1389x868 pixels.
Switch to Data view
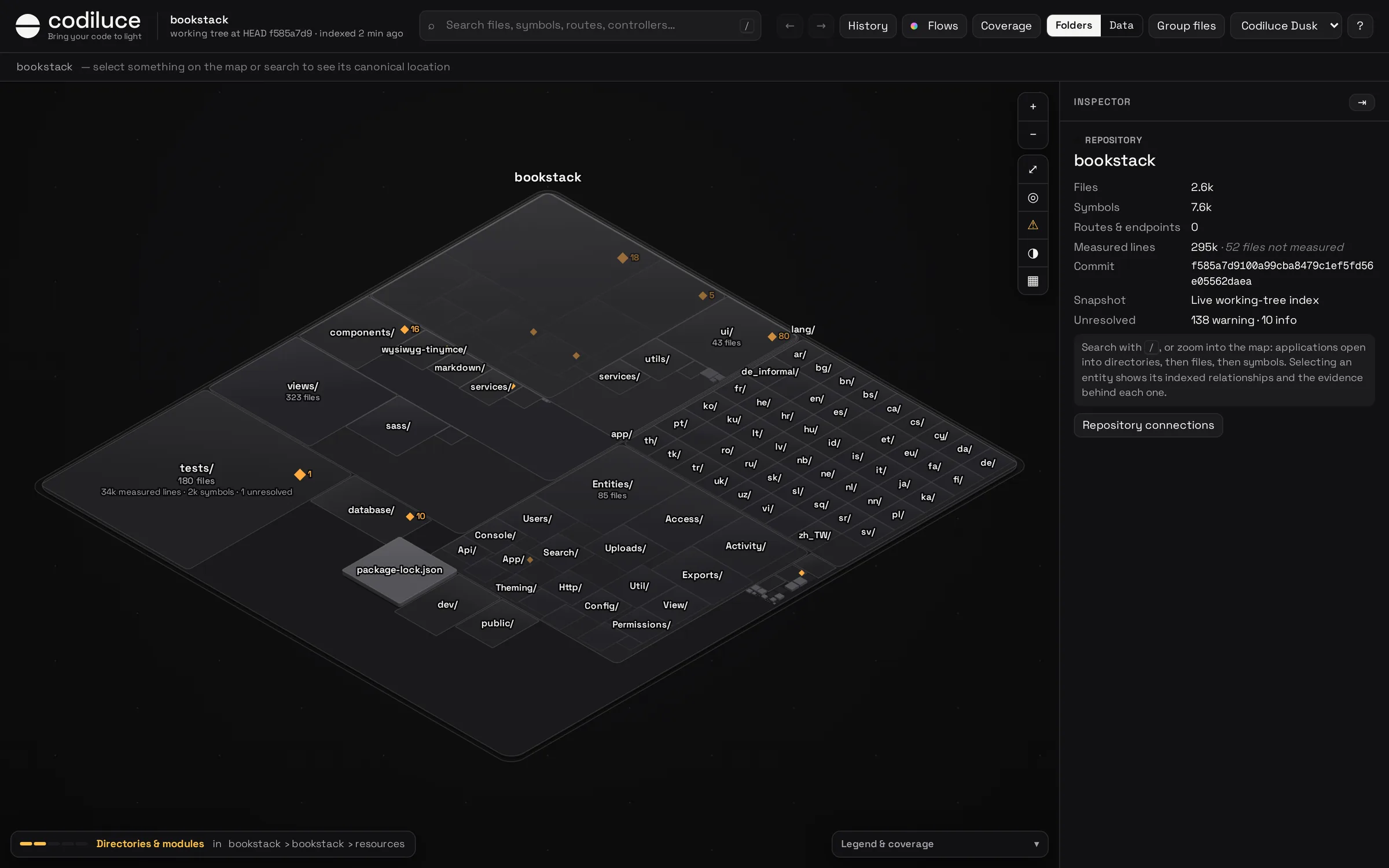(1121, 25)
